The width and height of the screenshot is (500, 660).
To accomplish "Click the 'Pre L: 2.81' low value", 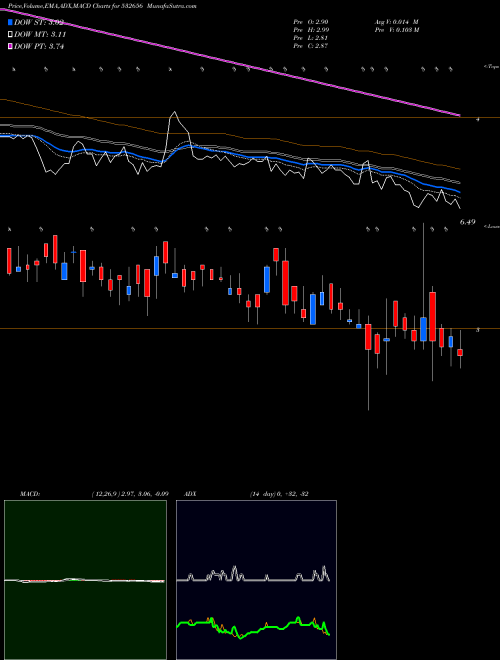I will pyautogui.click(x=311, y=38).
